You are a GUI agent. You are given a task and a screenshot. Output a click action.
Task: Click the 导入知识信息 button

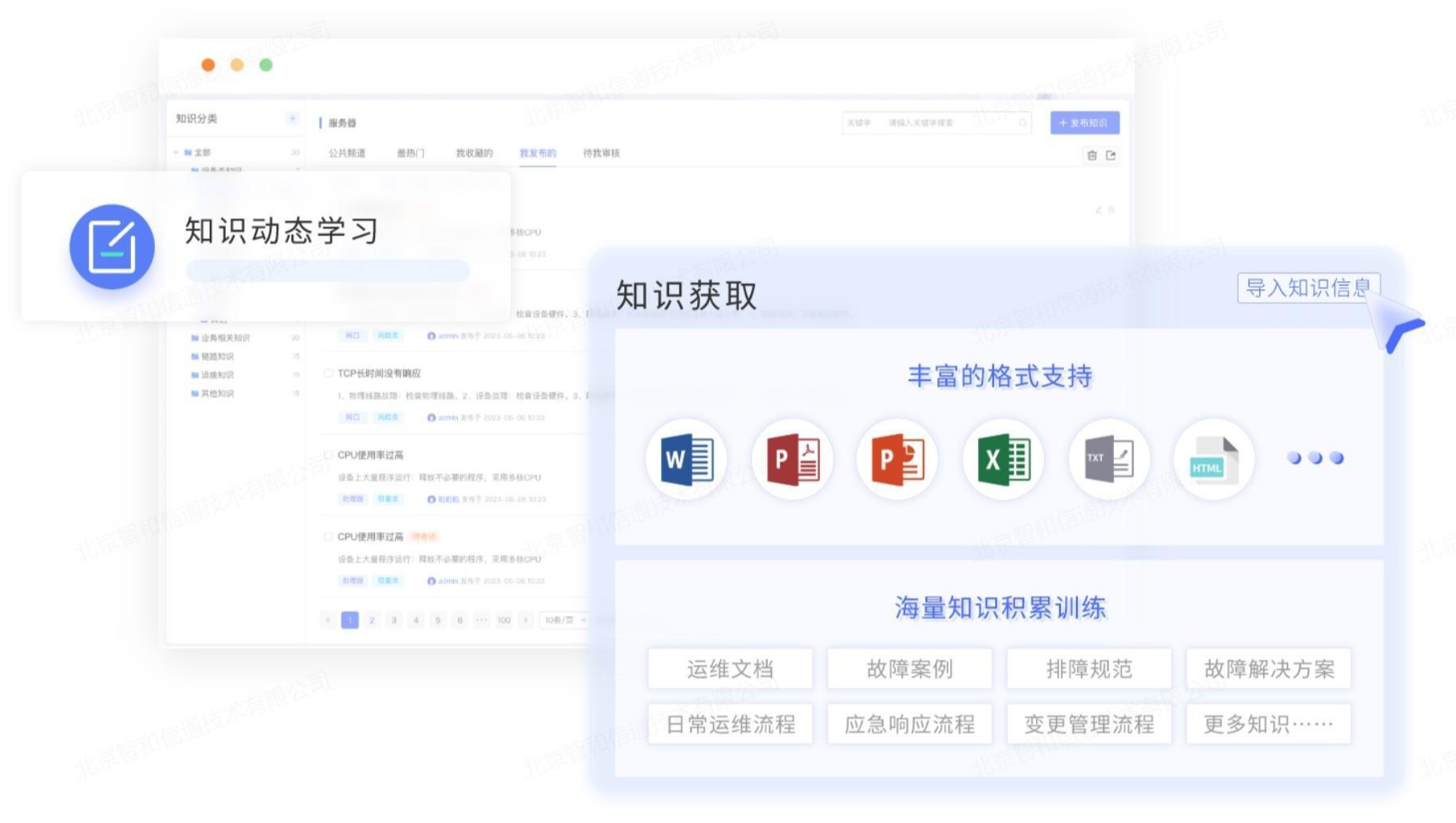pos(1308,287)
